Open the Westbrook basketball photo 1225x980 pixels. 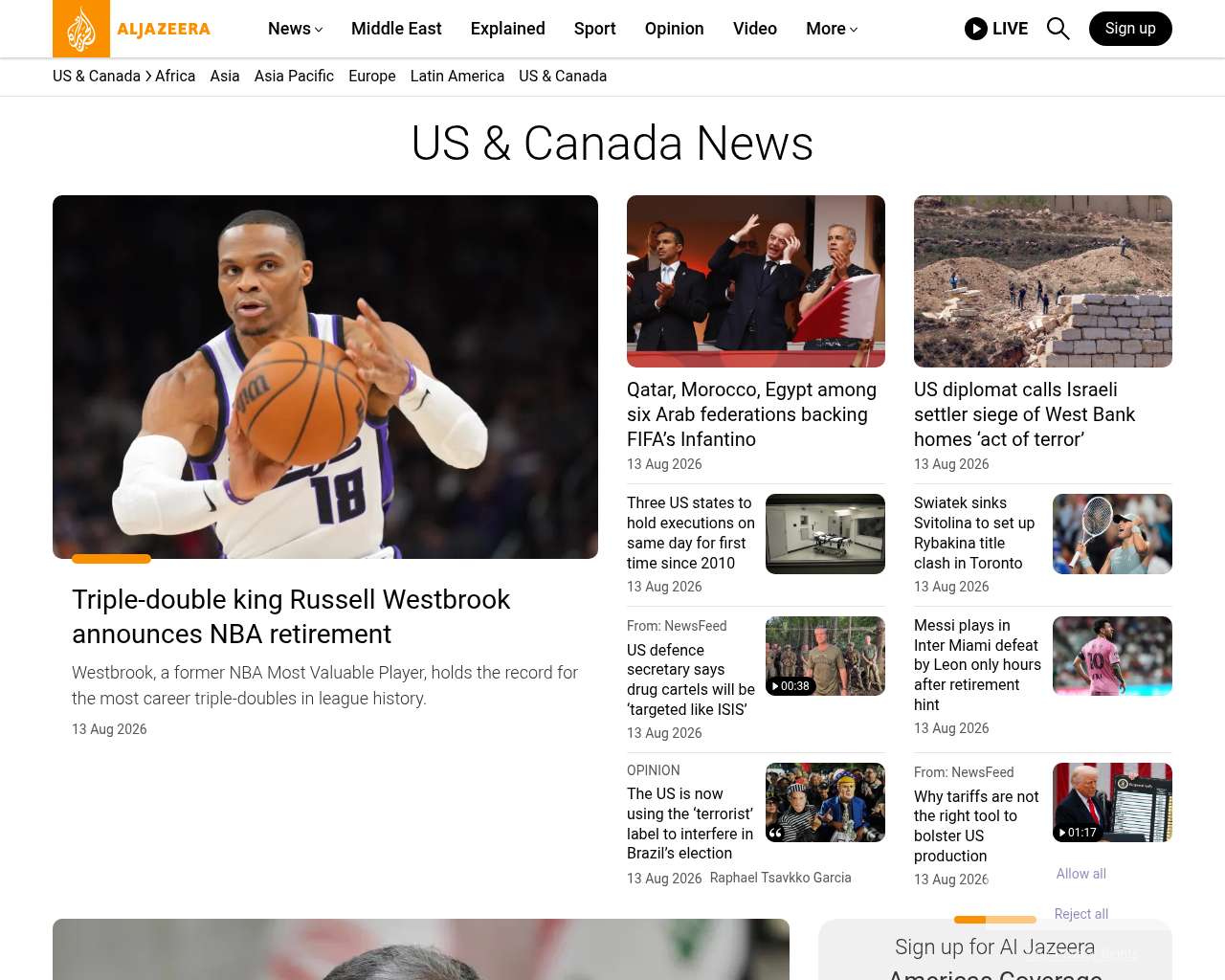pyautogui.click(x=325, y=377)
